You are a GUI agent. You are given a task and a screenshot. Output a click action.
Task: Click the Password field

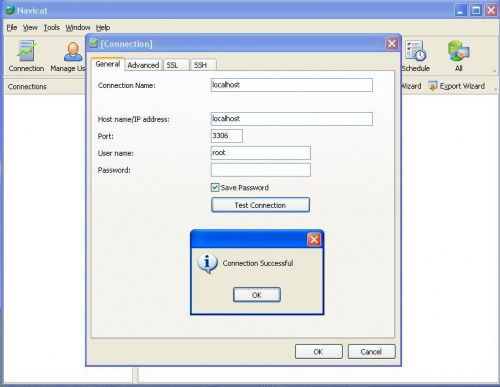point(261,170)
